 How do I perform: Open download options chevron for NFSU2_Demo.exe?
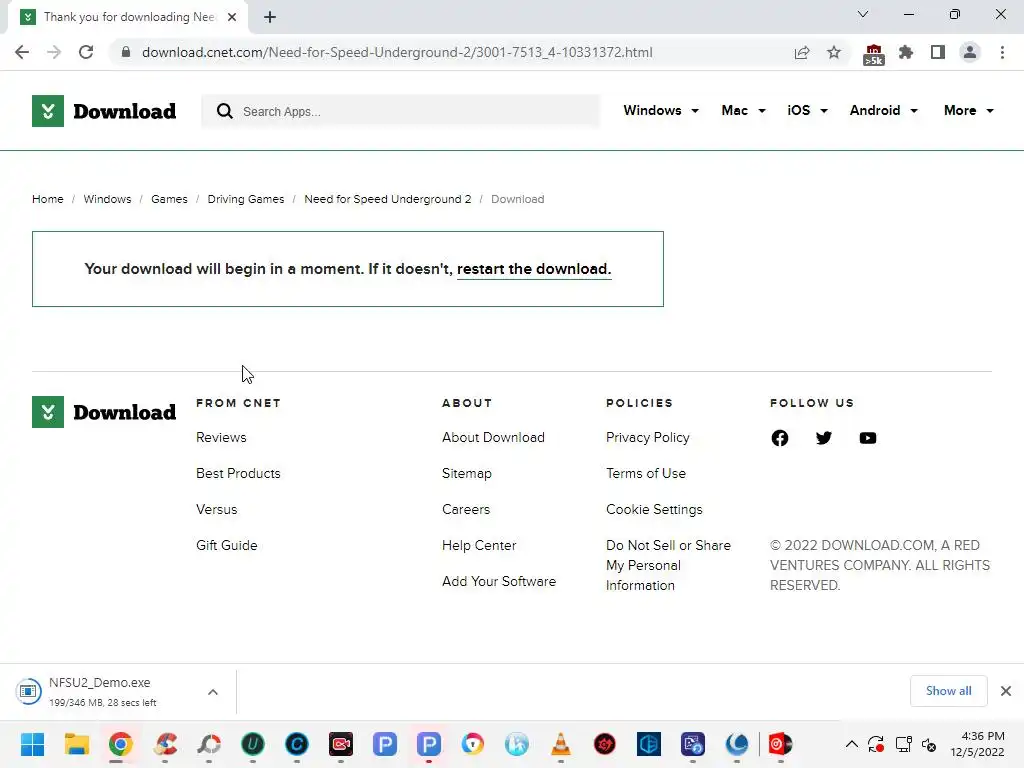(x=213, y=692)
